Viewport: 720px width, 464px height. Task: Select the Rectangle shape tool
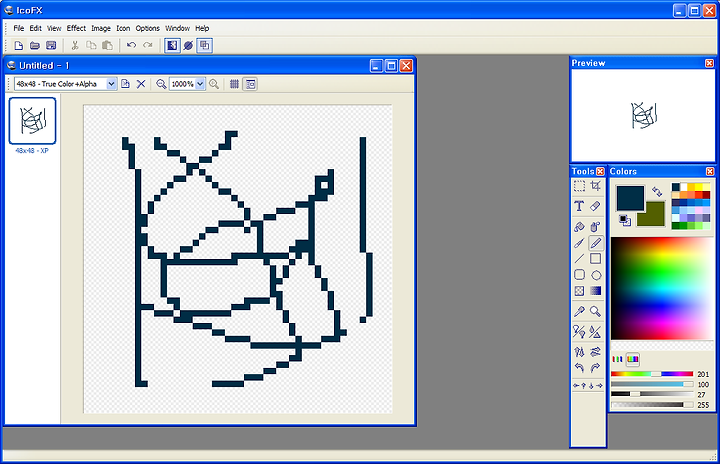[x=596, y=259]
